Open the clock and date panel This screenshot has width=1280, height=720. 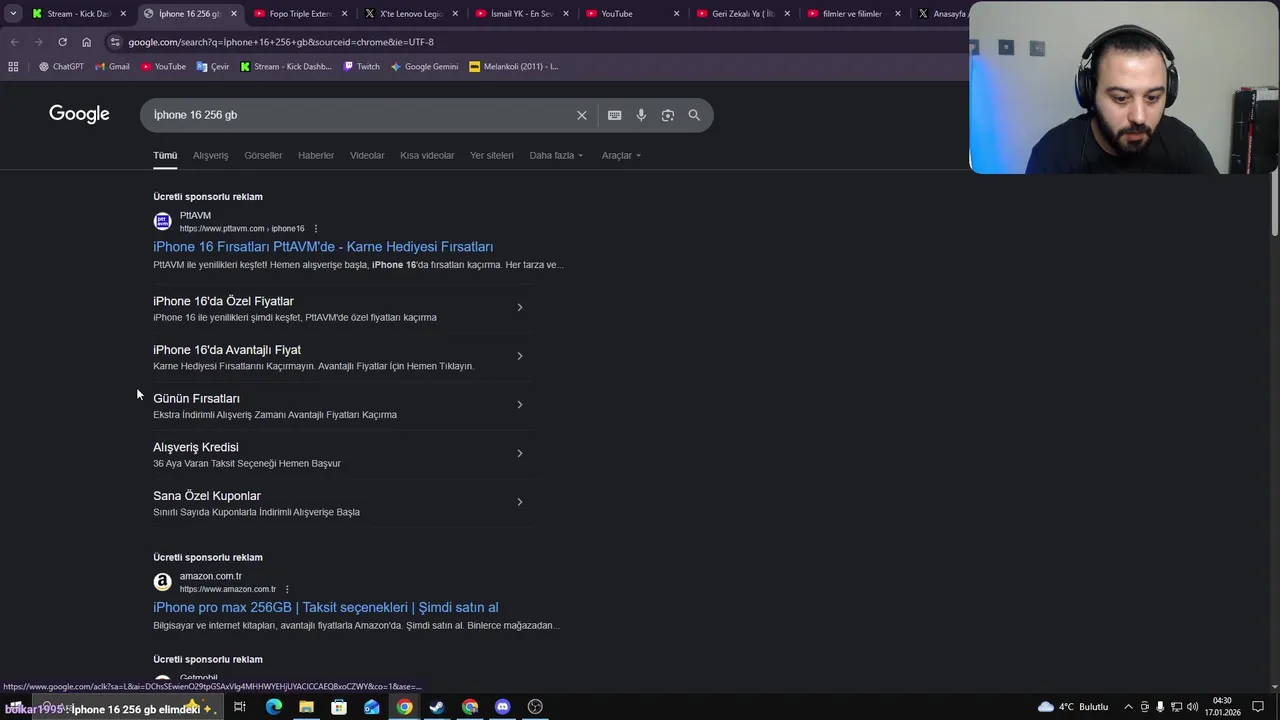[x=1222, y=707]
